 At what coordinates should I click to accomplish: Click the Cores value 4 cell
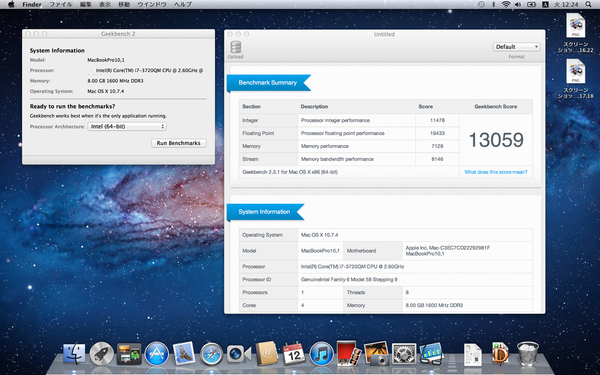pyautogui.click(x=320, y=305)
